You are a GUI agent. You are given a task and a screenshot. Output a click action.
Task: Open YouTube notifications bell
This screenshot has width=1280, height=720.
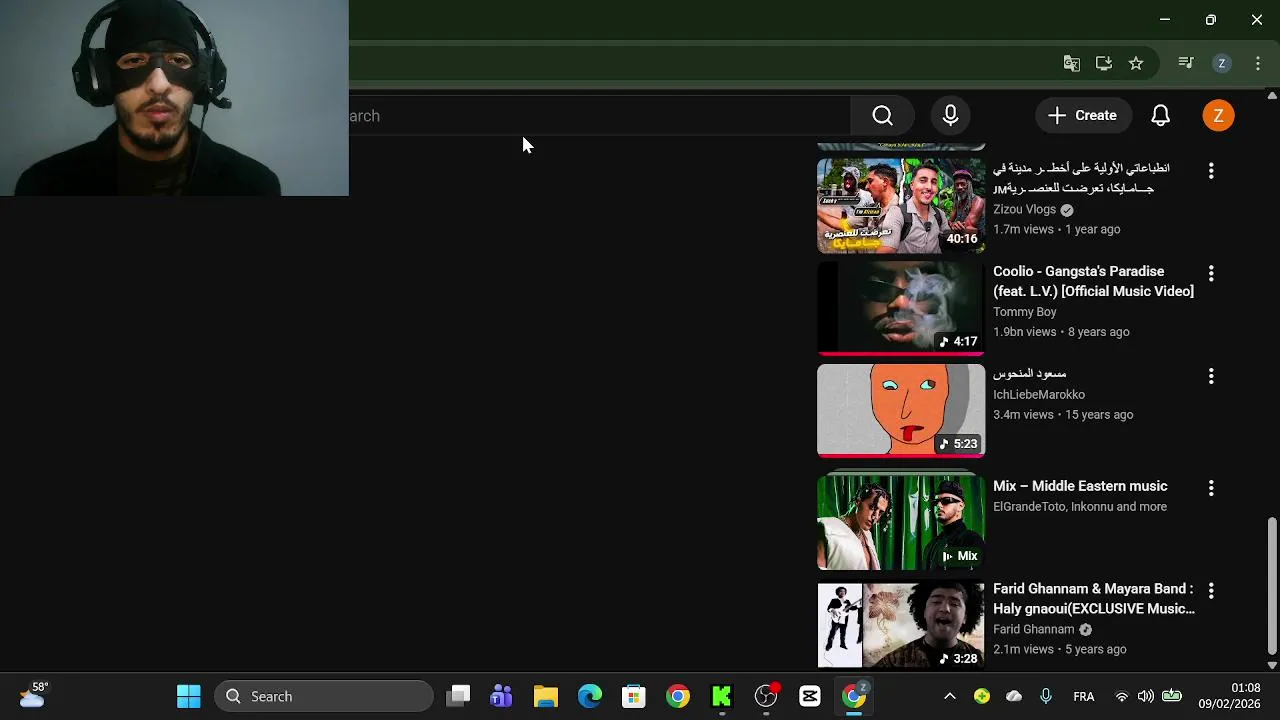tap(1160, 116)
